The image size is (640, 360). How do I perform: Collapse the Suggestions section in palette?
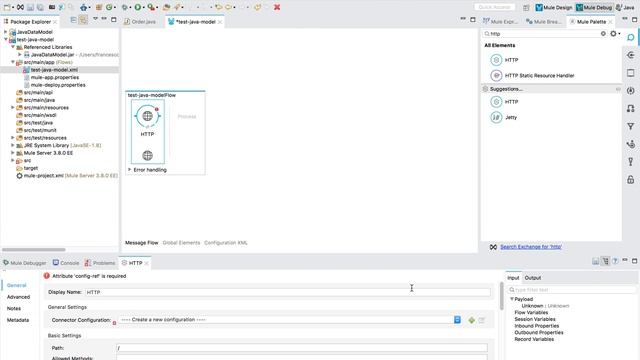point(618,89)
